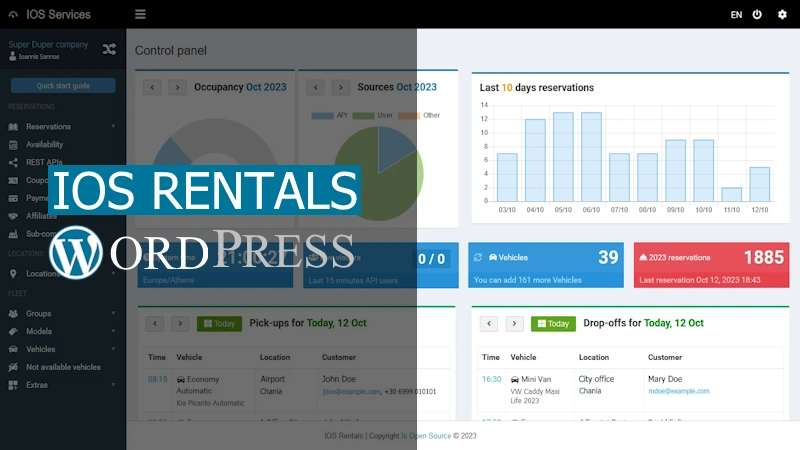Expand the Groups submenu arrow

point(113,313)
